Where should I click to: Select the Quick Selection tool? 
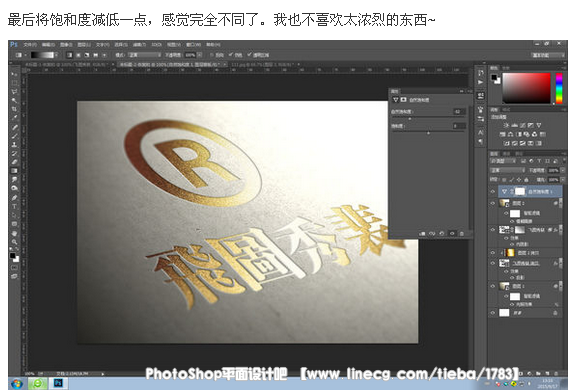click(14, 100)
